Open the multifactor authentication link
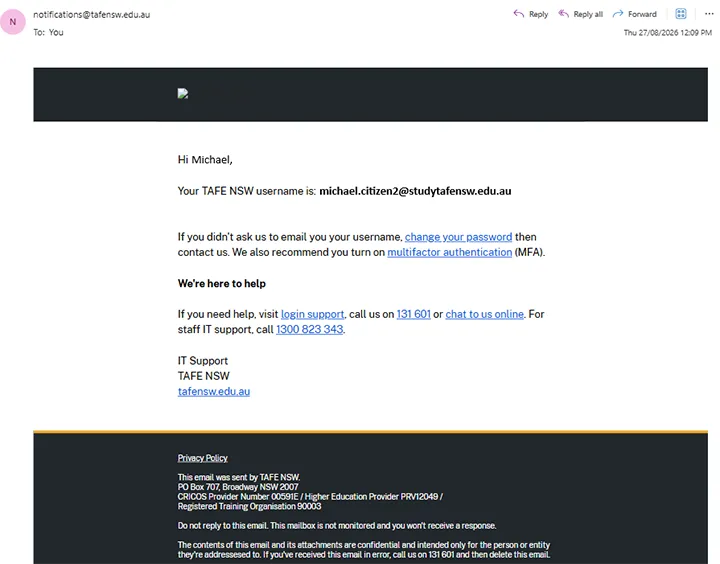720x564 pixels. (450, 252)
